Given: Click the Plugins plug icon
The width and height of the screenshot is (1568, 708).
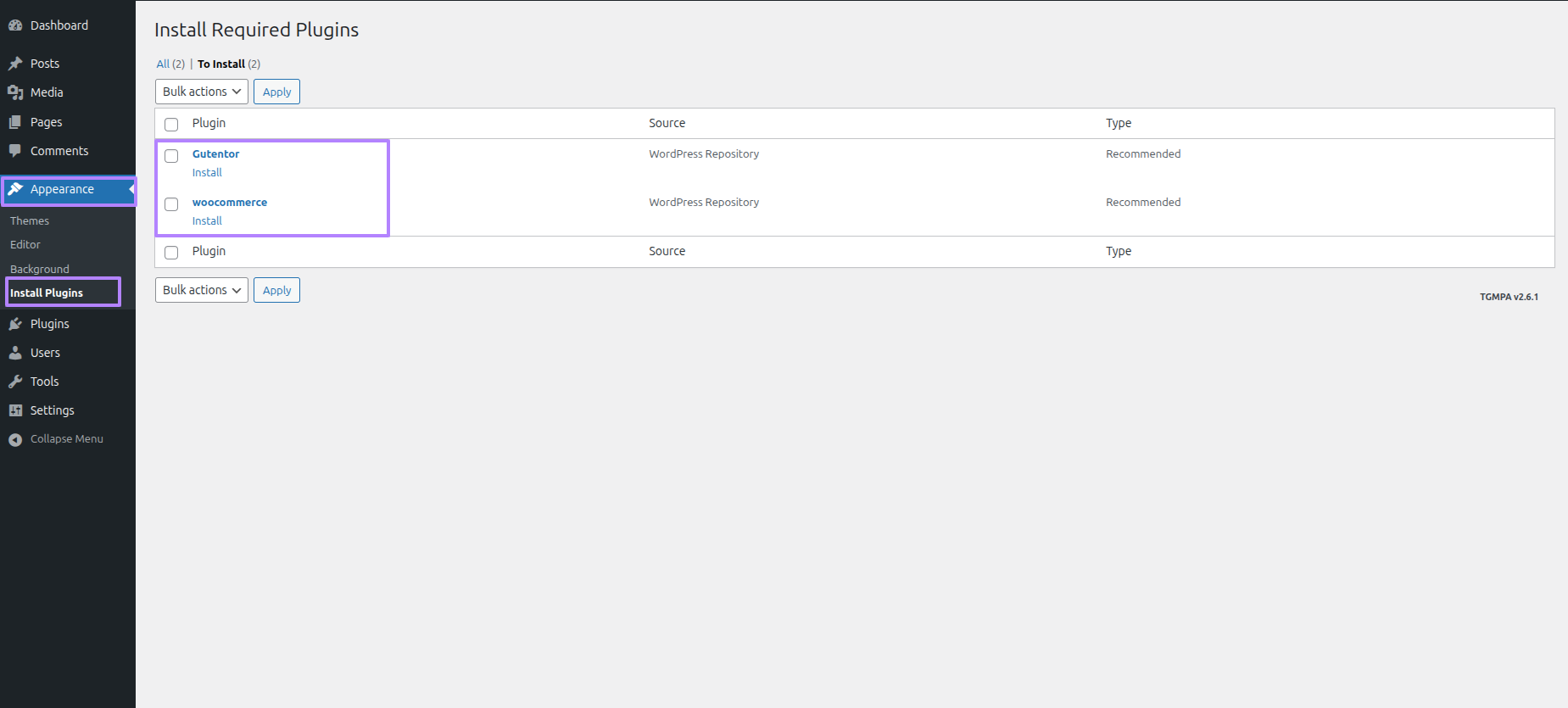Looking at the screenshot, I should tap(15, 324).
